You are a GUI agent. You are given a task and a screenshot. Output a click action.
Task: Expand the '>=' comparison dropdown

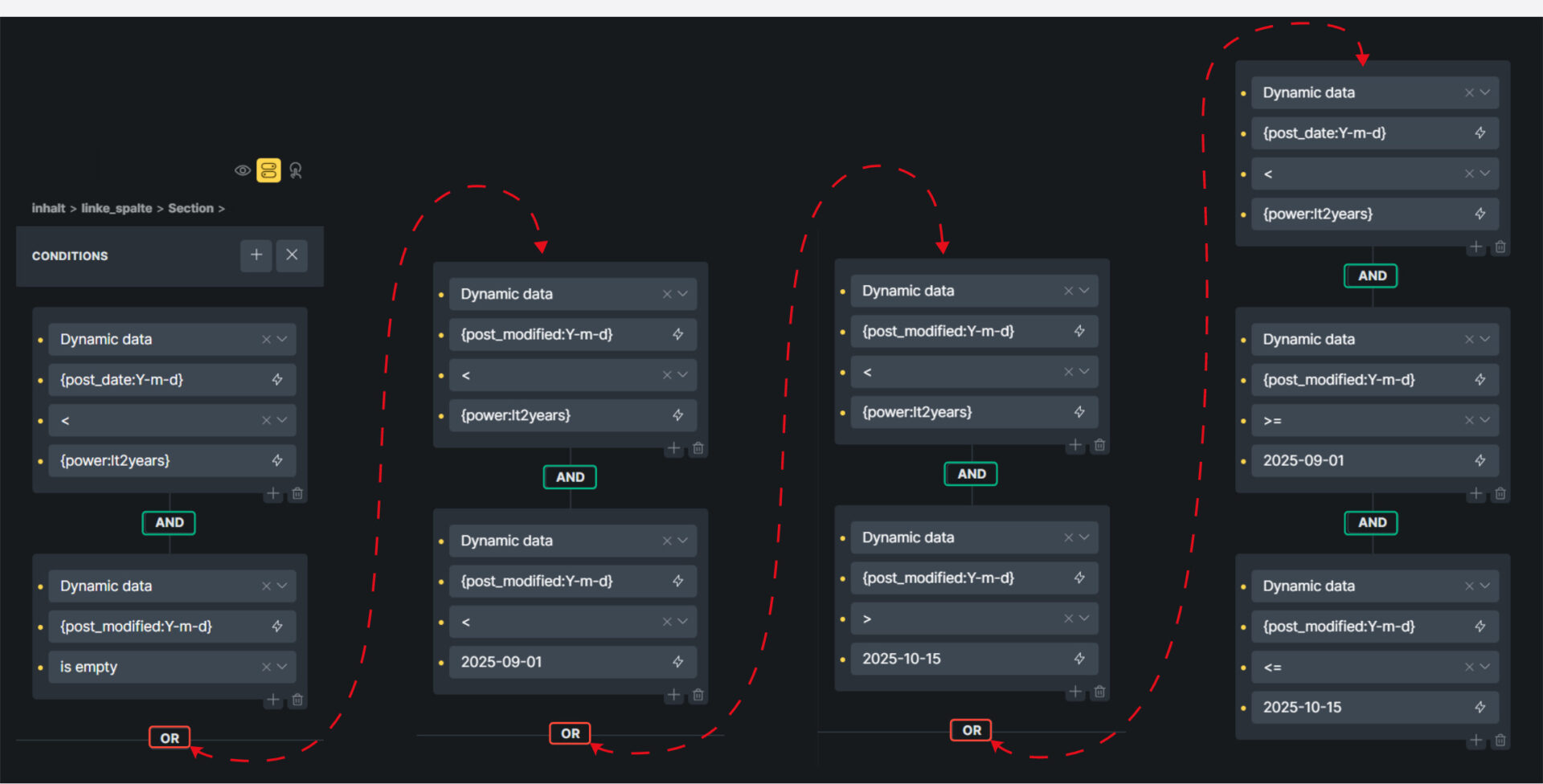point(1485,420)
